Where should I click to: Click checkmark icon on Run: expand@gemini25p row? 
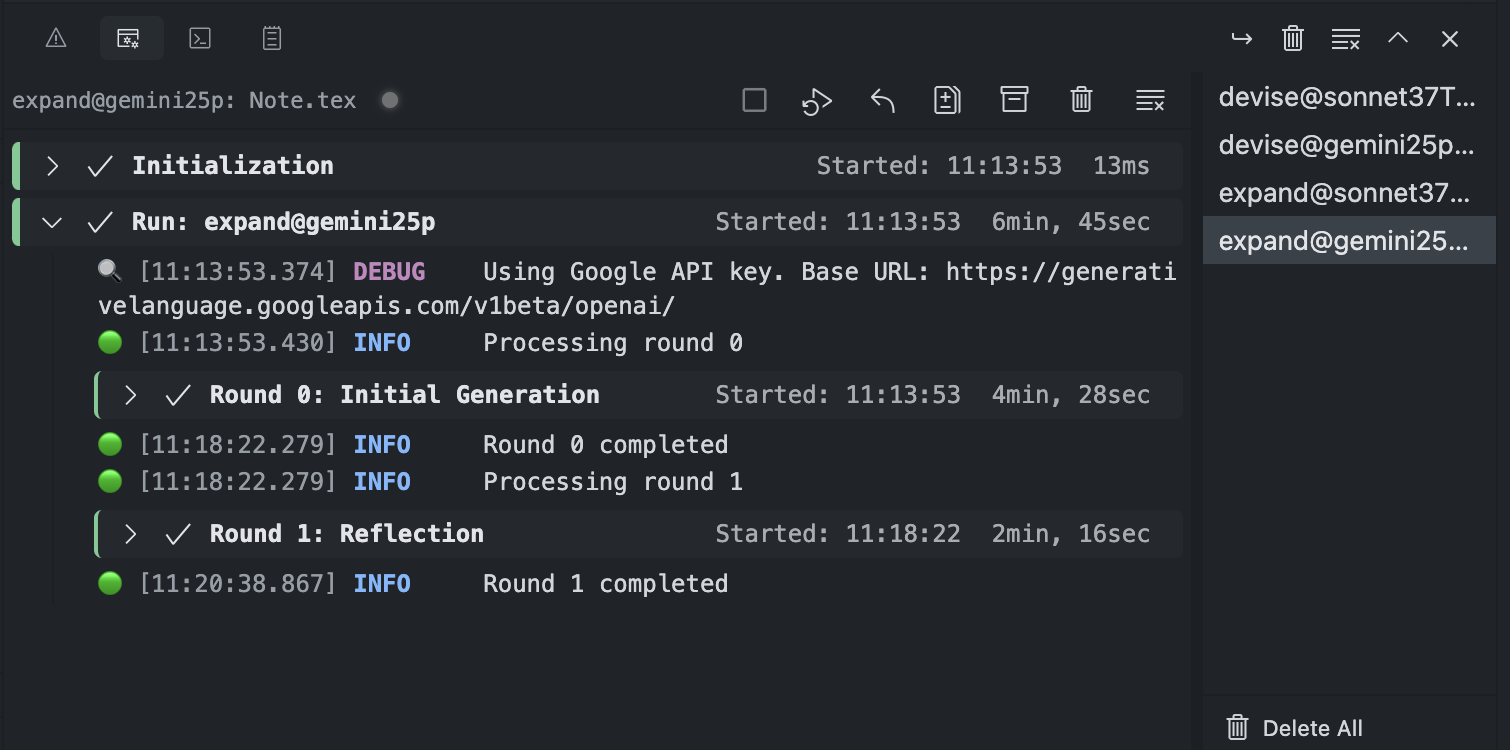click(99, 222)
